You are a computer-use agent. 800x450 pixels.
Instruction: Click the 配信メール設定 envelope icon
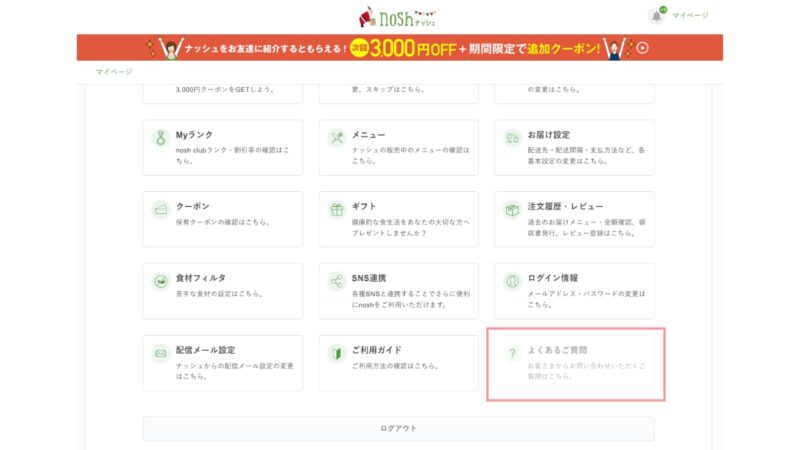161,353
